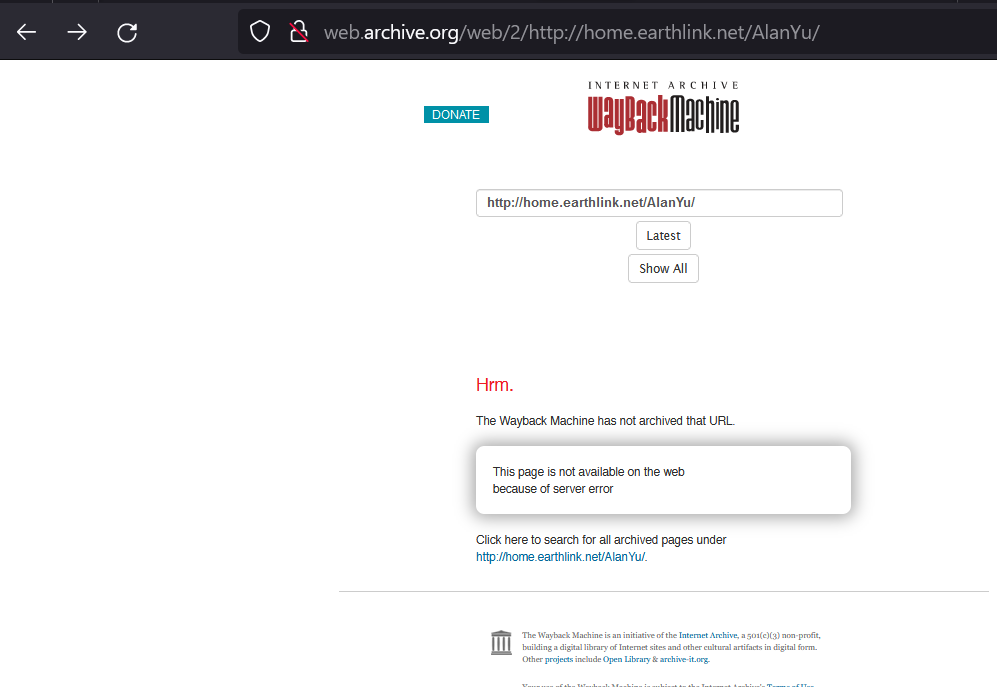Image resolution: width=997 pixels, height=687 pixels.
Task: Click the Show All button
Action: tap(663, 268)
